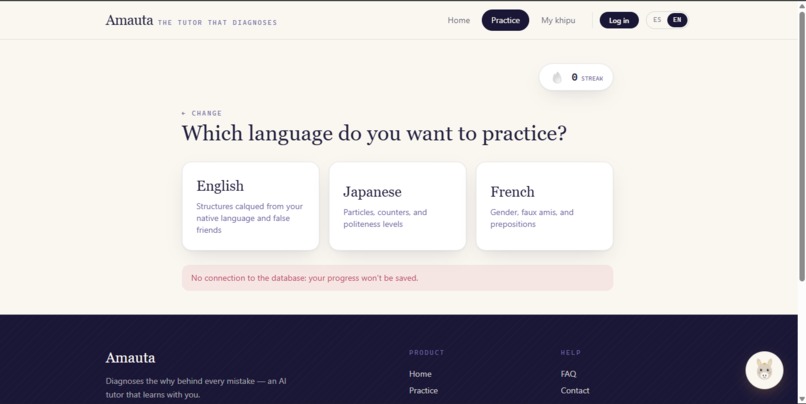Open Practice link in footer
The width and height of the screenshot is (806, 404).
pos(423,391)
